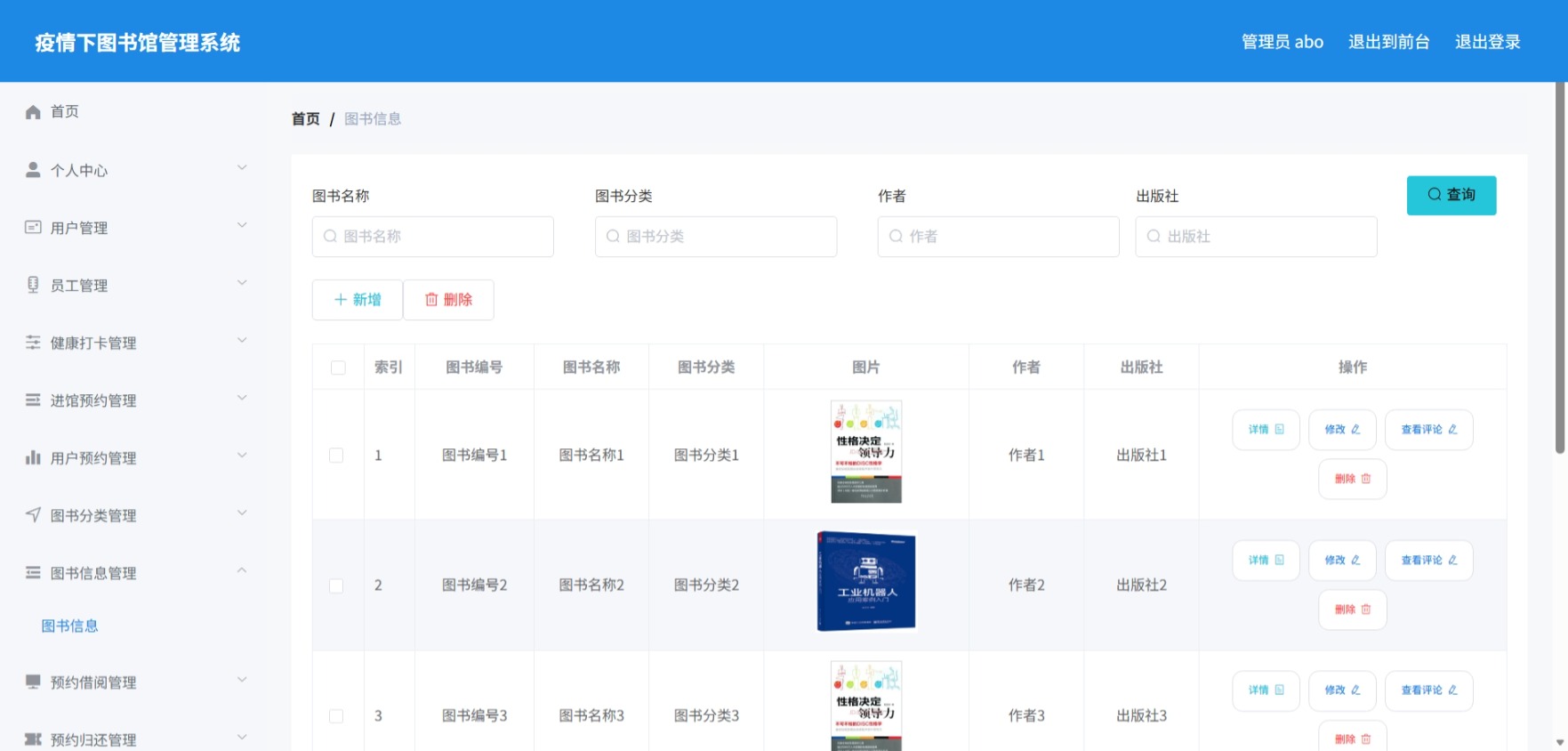
Task: Click 查看评论 for 图书名称1
Action: [x=1429, y=430]
